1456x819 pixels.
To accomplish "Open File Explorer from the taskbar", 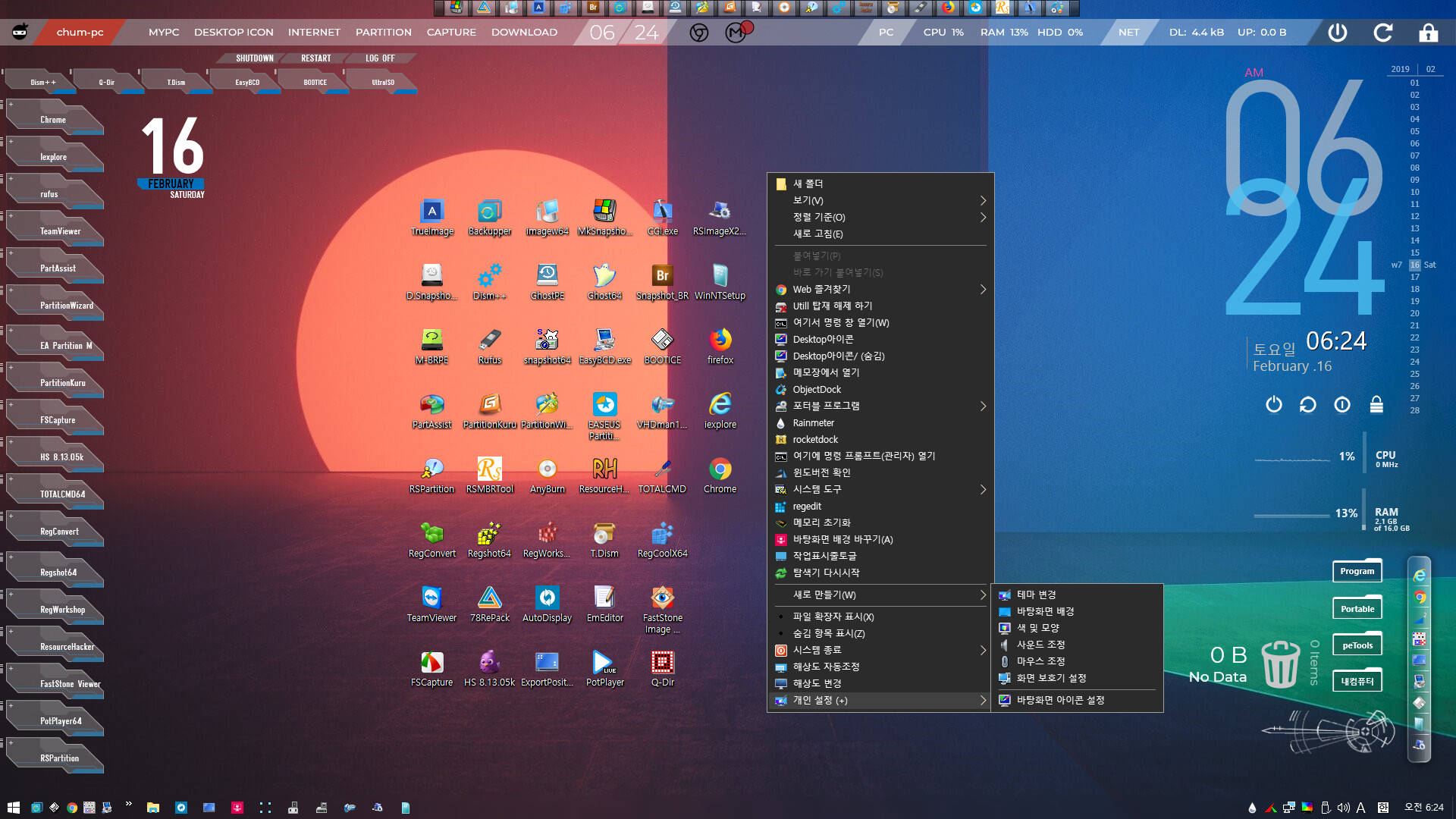I will click(x=152, y=808).
